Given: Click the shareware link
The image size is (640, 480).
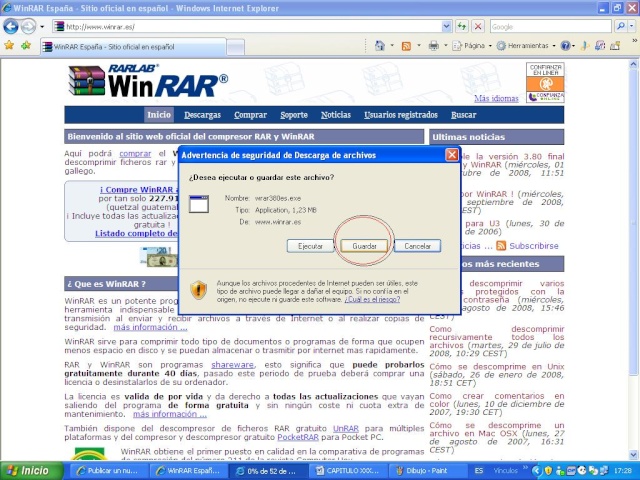Looking at the screenshot, I should point(232,364).
